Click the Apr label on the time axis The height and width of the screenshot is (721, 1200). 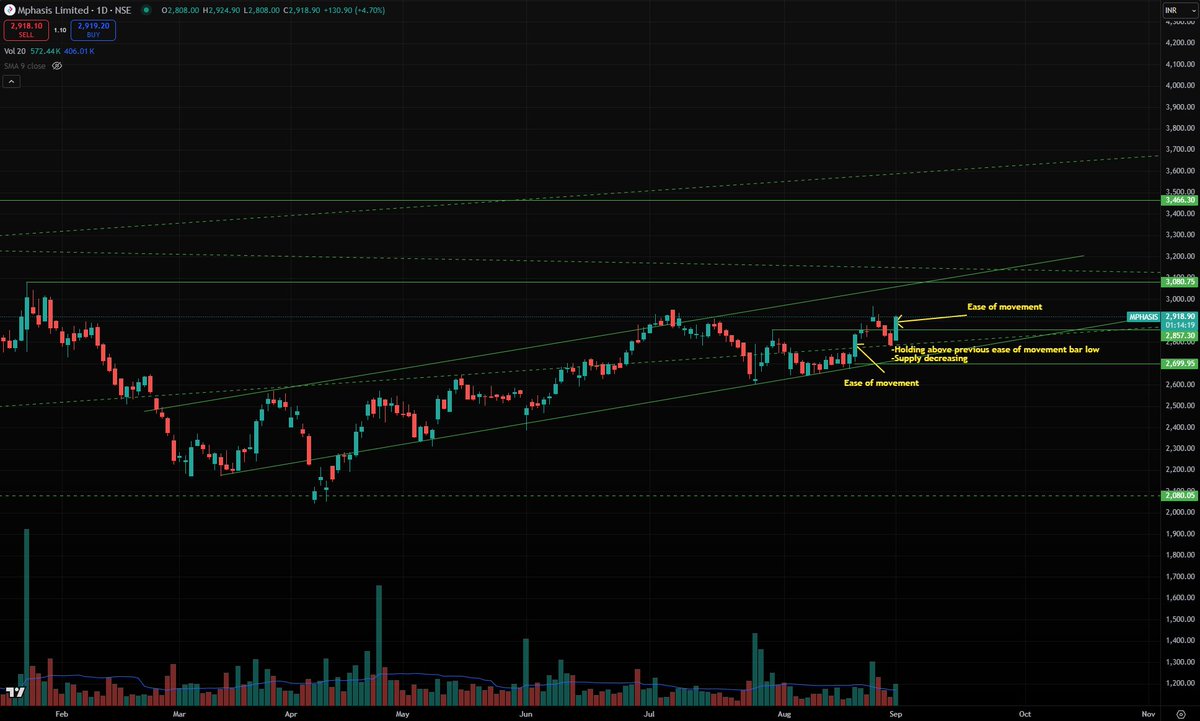(x=293, y=714)
